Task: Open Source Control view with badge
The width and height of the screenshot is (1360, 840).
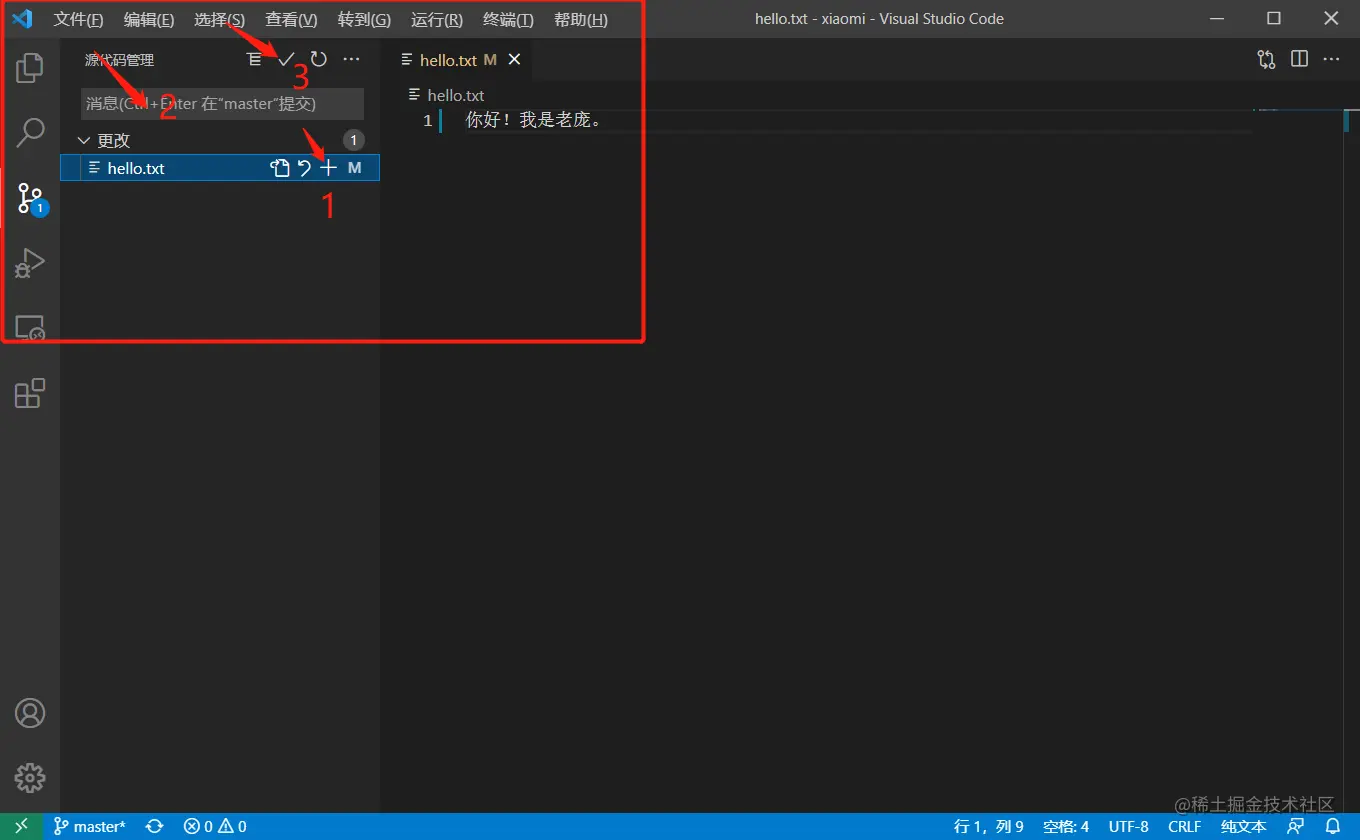Action: pyautogui.click(x=31, y=199)
